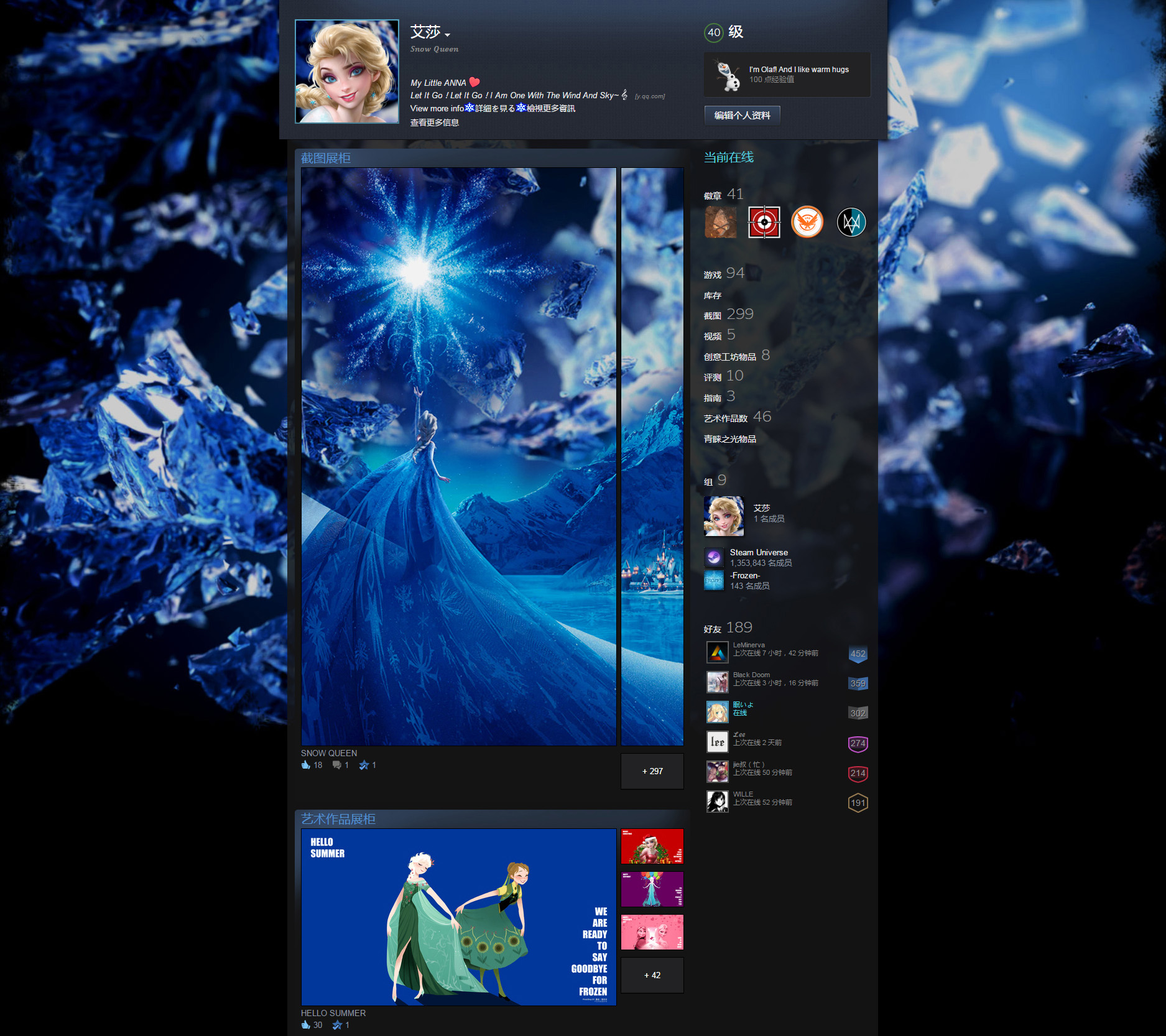The width and height of the screenshot is (1166, 1036).
Task: Open the 青睐之光物品 Greenlight items link
Action: 730,439
